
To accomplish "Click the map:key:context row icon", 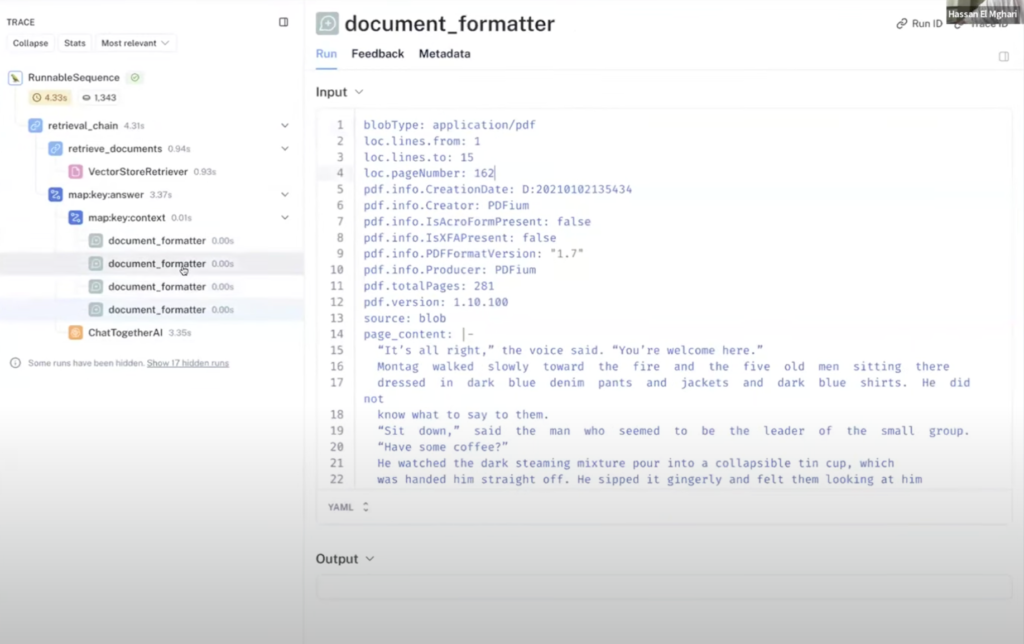I will [x=76, y=217].
